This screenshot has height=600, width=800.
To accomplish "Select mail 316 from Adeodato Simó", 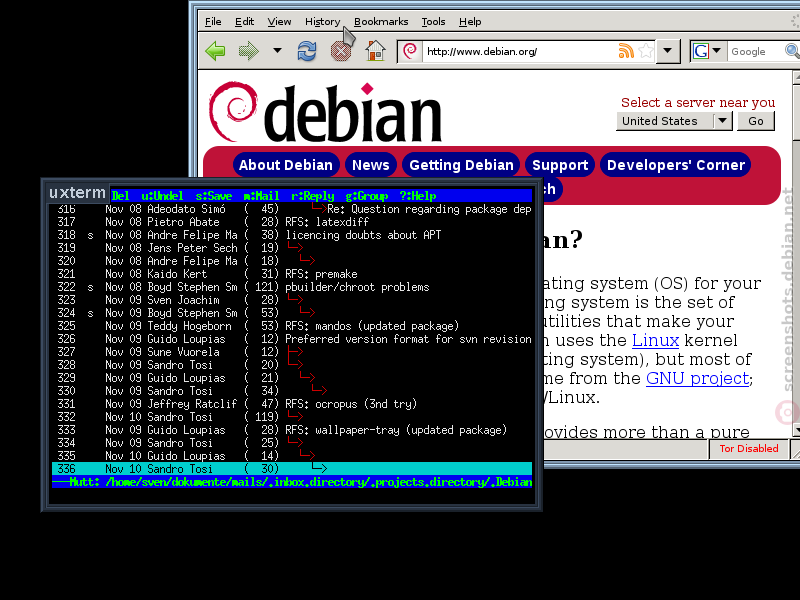I will click(292, 209).
